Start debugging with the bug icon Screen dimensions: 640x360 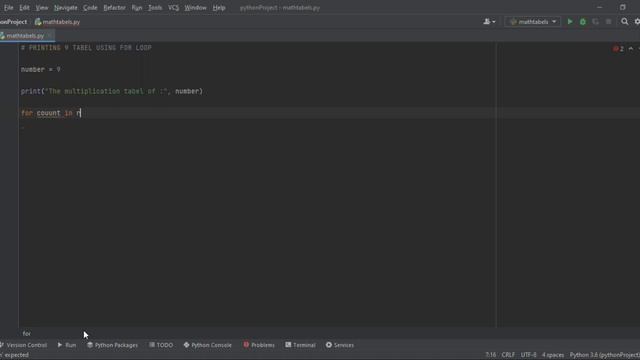[x=583, y=22]
